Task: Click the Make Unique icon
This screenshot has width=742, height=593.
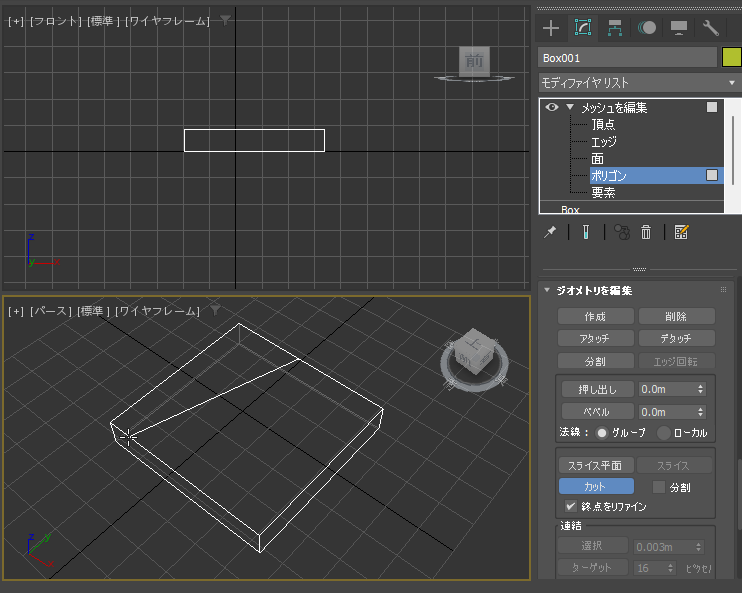Action: (622, 232)
